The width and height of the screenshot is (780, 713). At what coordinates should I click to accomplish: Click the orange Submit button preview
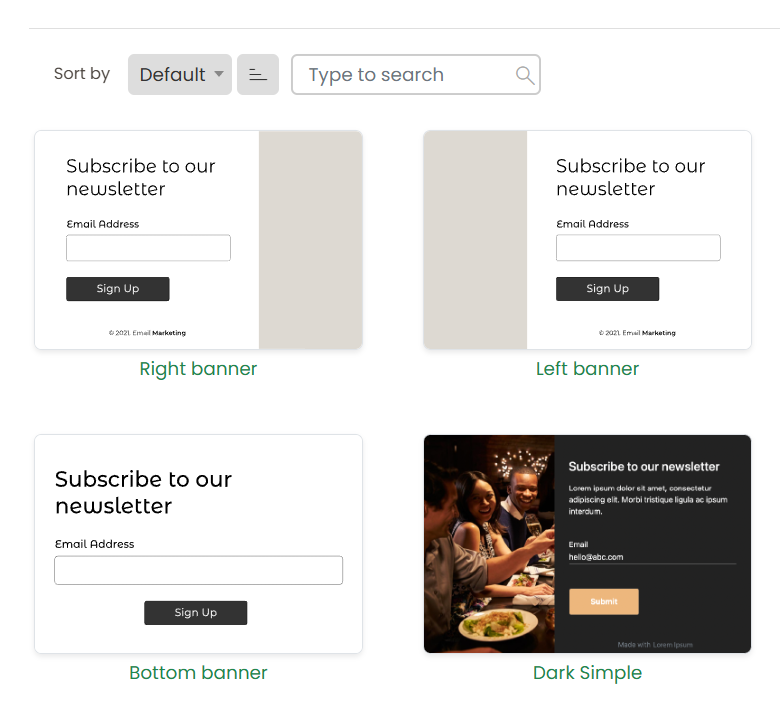(603, 601)
